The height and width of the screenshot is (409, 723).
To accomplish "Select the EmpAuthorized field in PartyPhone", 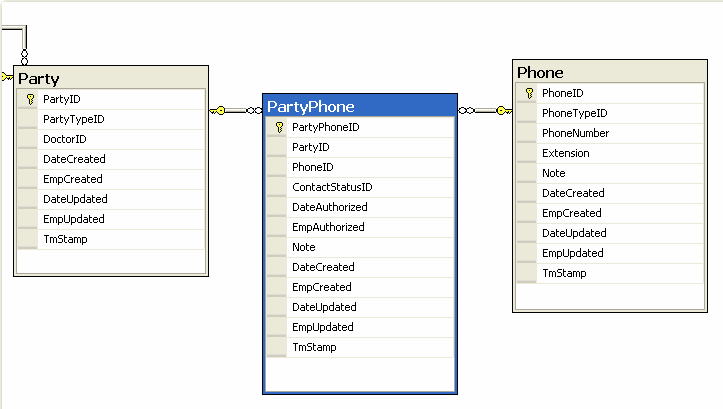I will coord(328,227).
